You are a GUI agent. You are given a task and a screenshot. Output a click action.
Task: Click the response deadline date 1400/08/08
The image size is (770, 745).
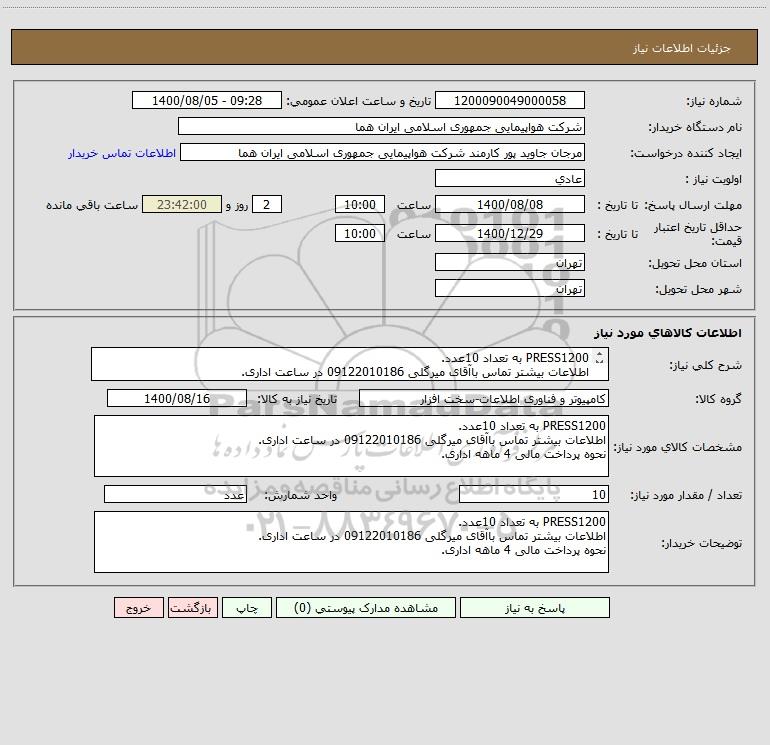[510, 204]
